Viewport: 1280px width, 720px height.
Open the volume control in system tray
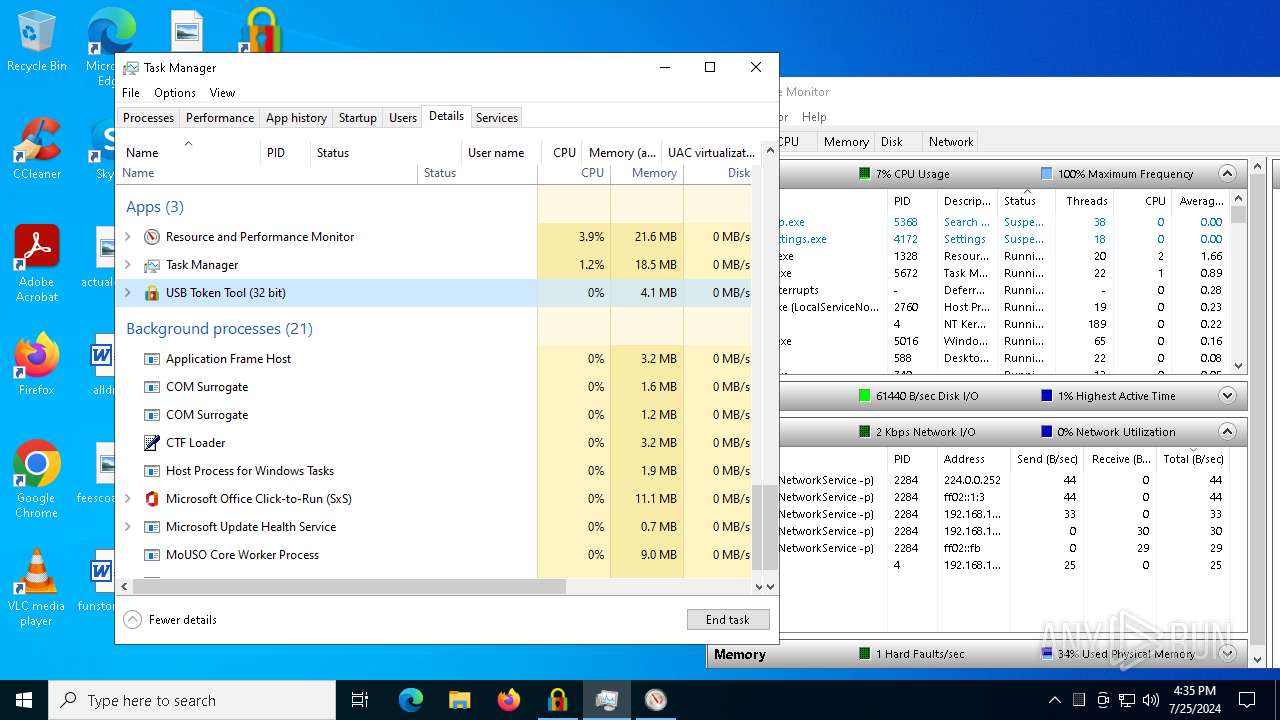(1151, 700)
